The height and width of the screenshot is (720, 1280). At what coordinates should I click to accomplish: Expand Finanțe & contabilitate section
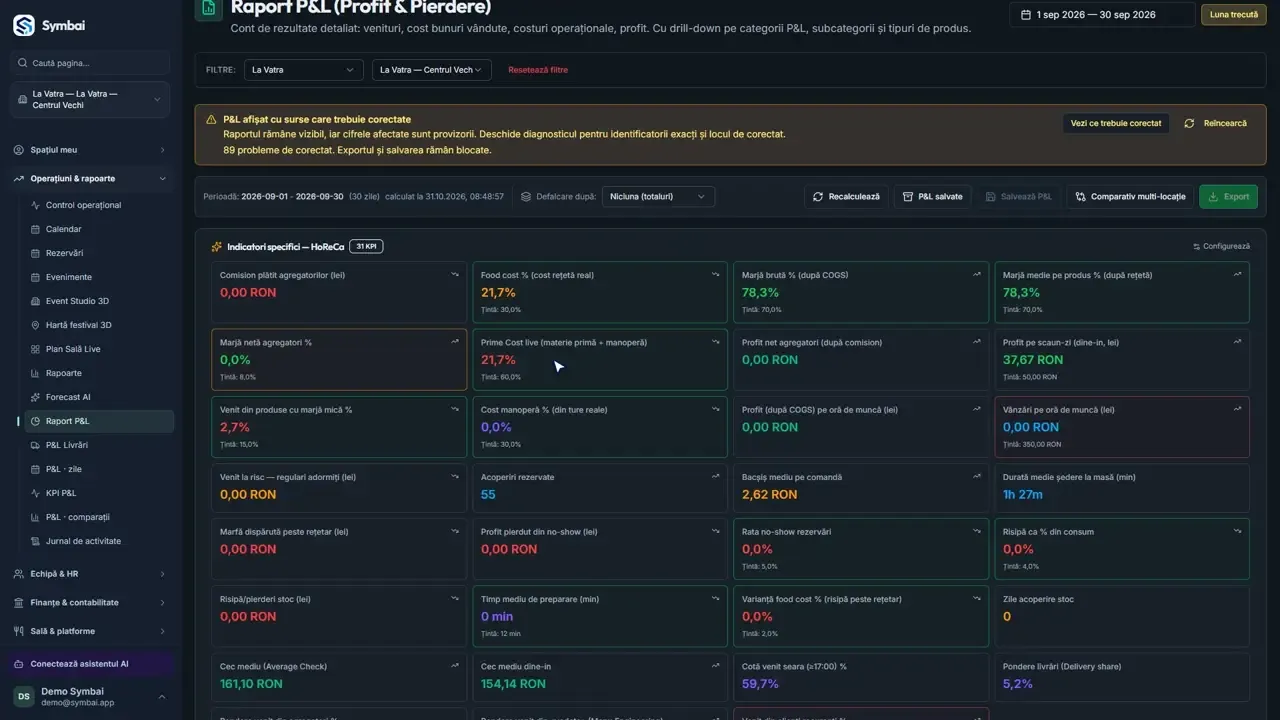90,603
